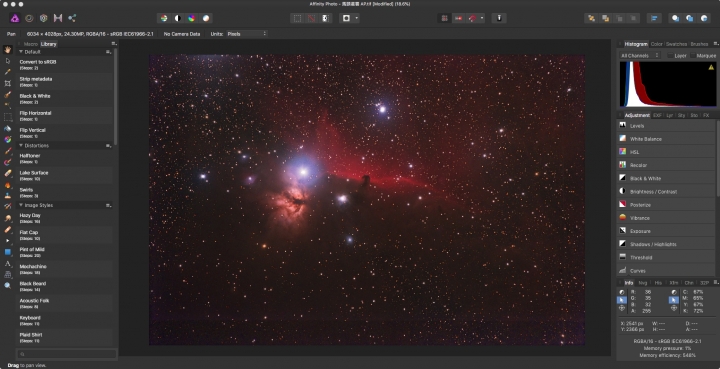Viewport: 720px width, 369px height.
Task: Open the EXIF panel tab
Action: click(657, 115)
